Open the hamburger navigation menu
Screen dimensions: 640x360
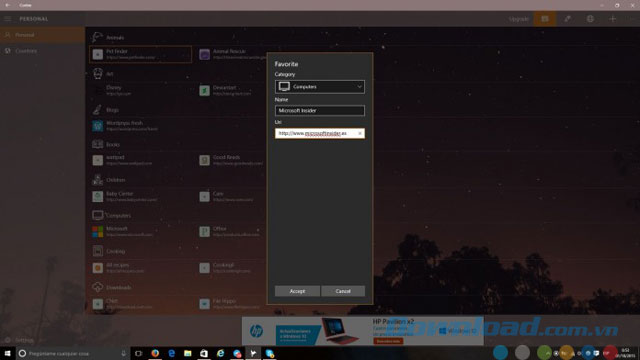[x=7, y=19]
